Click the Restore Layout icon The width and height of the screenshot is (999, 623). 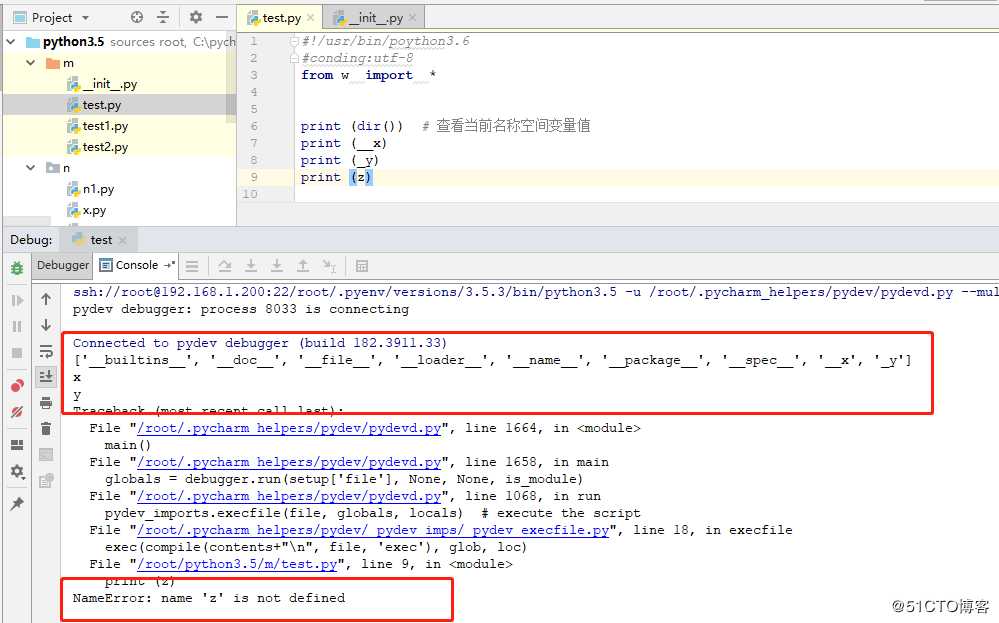(17, 445)
